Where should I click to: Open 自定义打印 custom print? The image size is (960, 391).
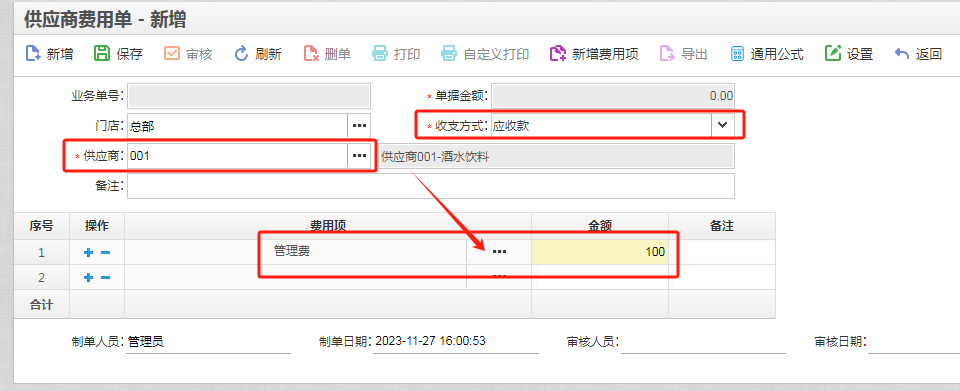coord(449,54)
